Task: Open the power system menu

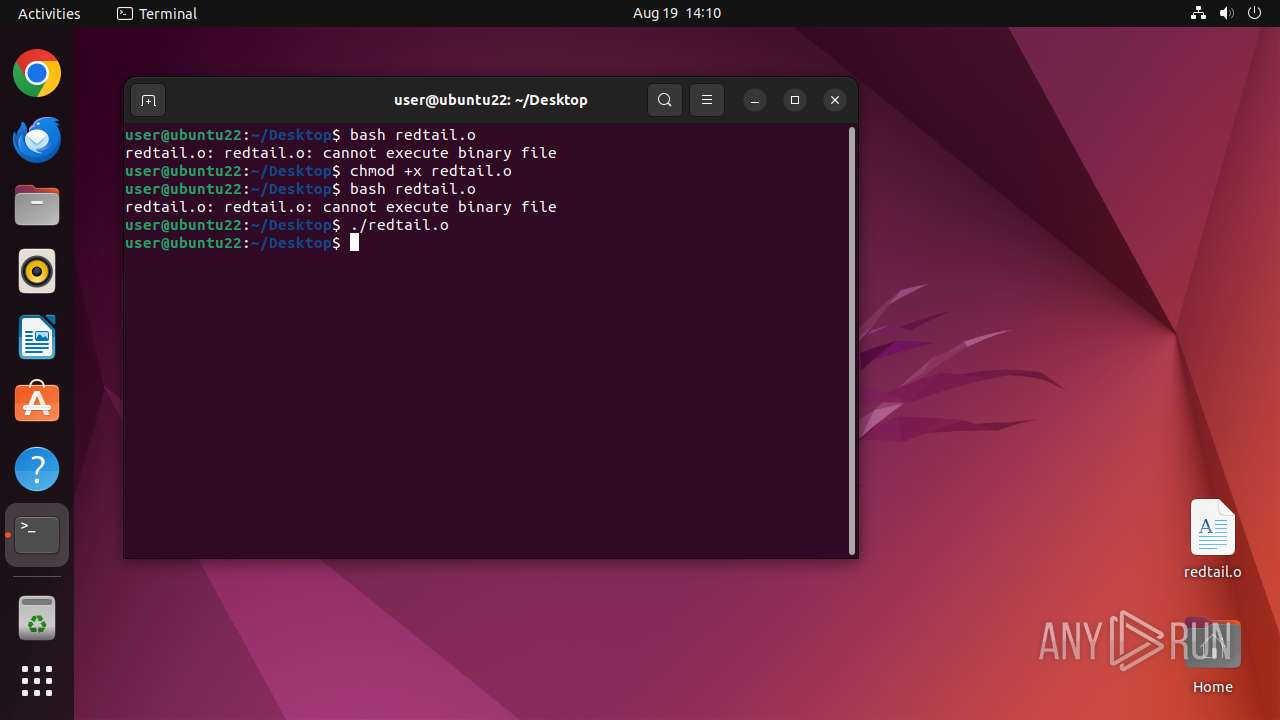Action: coord(1256,13)
